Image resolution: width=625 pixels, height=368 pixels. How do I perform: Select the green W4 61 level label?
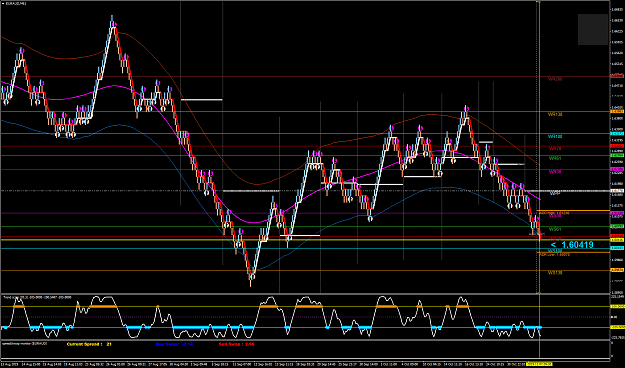click(555, 158)
